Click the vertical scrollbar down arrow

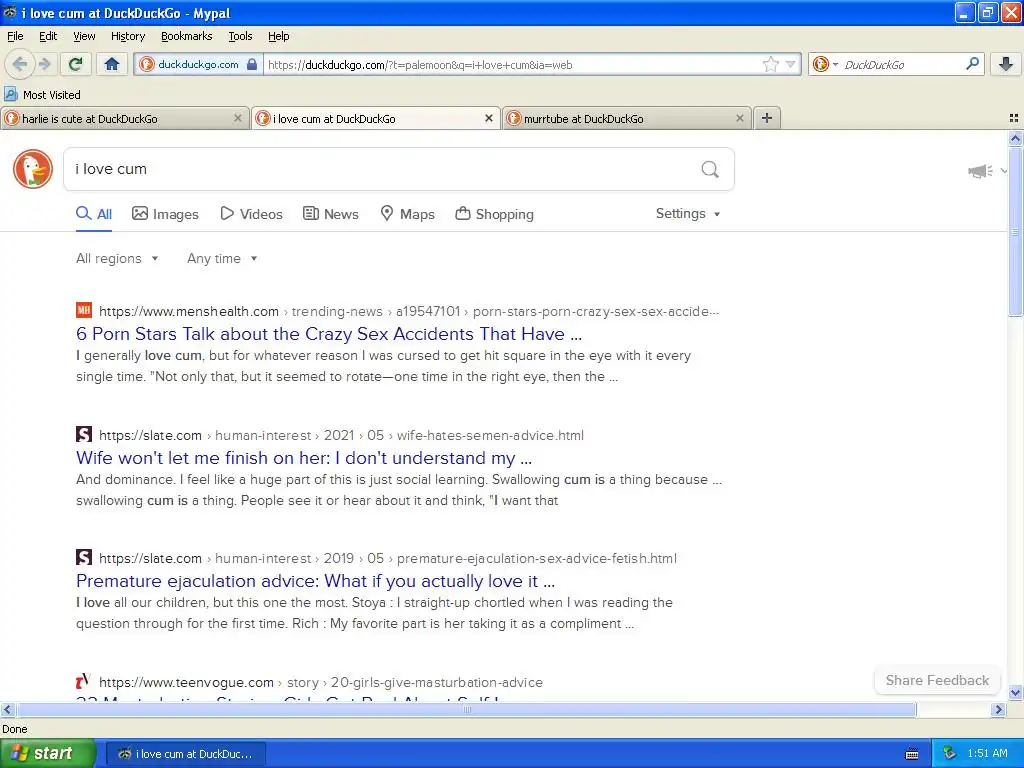coord(1015,693)
